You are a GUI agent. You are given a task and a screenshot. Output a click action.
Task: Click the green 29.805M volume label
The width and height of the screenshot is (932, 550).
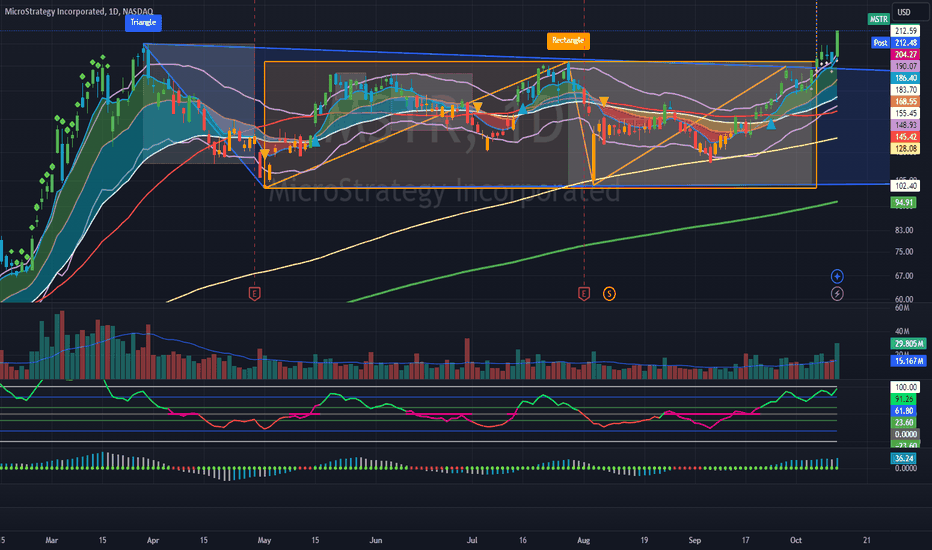click(x=908, y=344)
